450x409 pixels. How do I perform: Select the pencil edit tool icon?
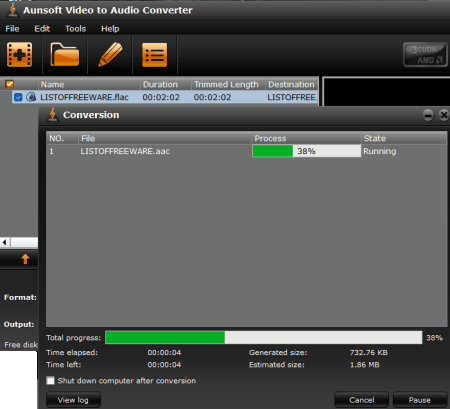110,54
